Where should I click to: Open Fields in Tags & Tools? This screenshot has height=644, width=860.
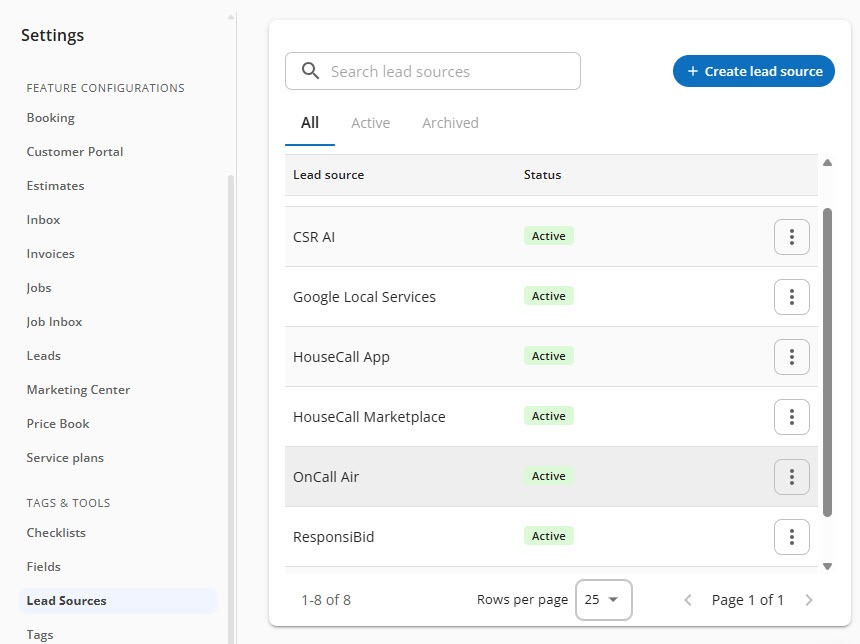point(44,567)
